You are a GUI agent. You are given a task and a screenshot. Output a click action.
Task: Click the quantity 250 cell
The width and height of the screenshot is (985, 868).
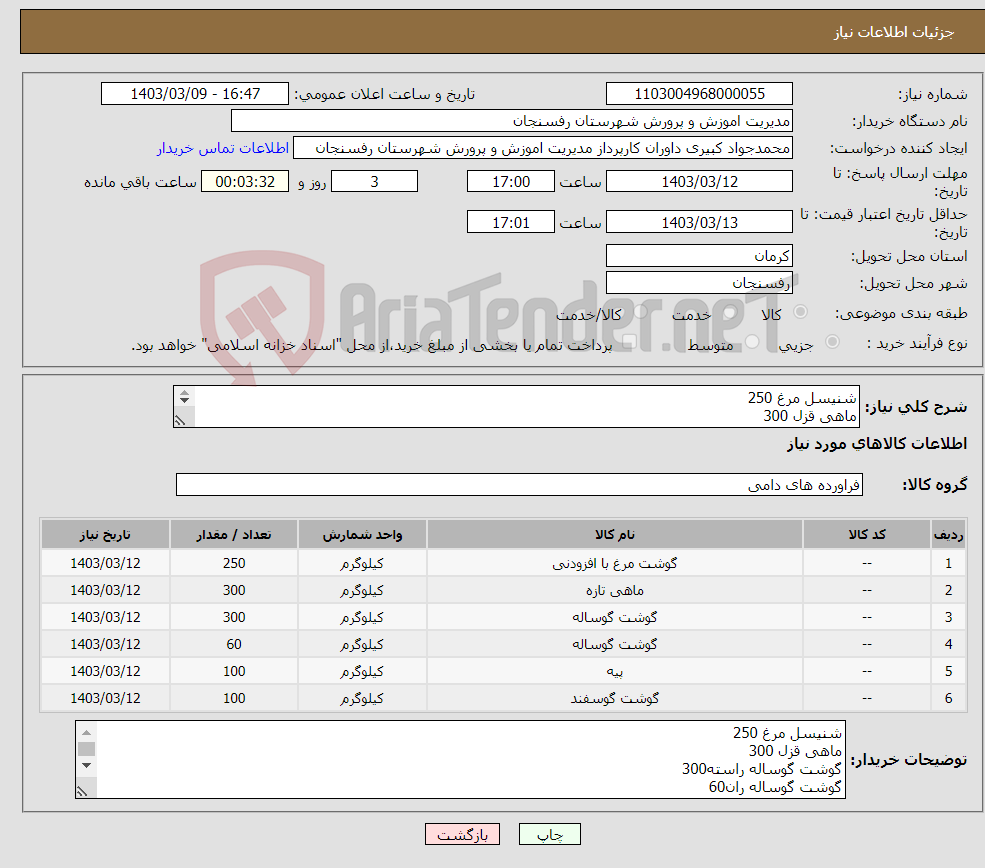(x=234, y=563)
